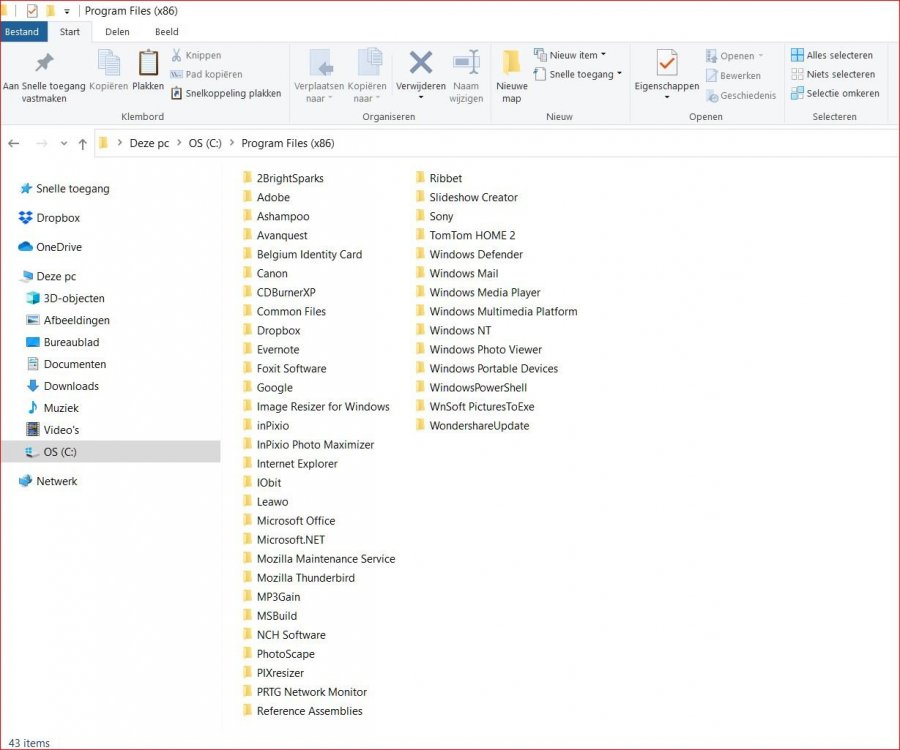
Task: Open the Delen ribbon tab
Action: [117, 31]
